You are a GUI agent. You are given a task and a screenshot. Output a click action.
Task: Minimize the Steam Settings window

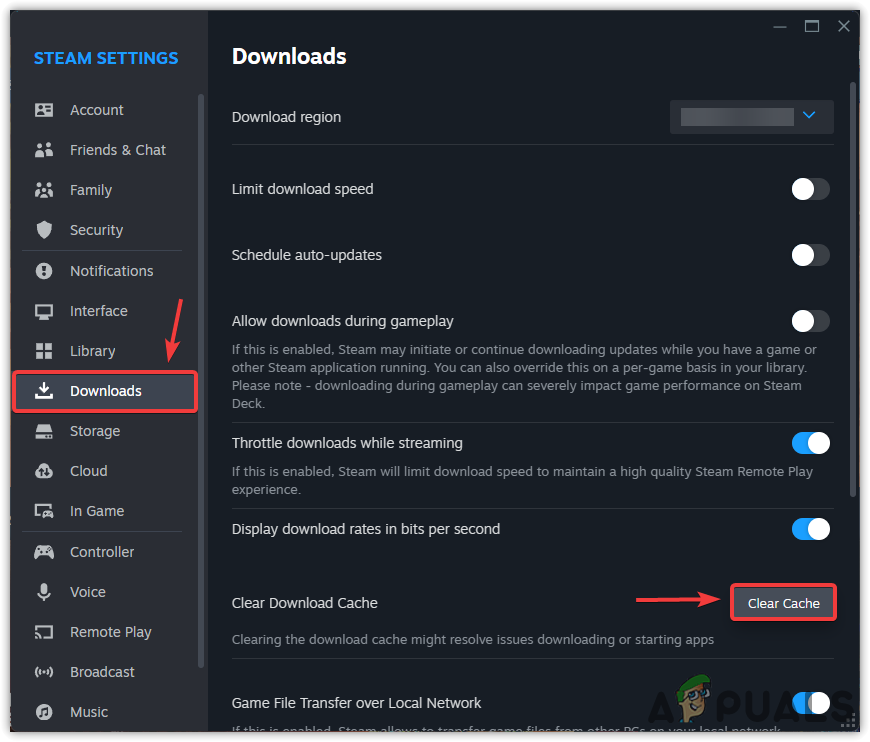click(780, 27)
